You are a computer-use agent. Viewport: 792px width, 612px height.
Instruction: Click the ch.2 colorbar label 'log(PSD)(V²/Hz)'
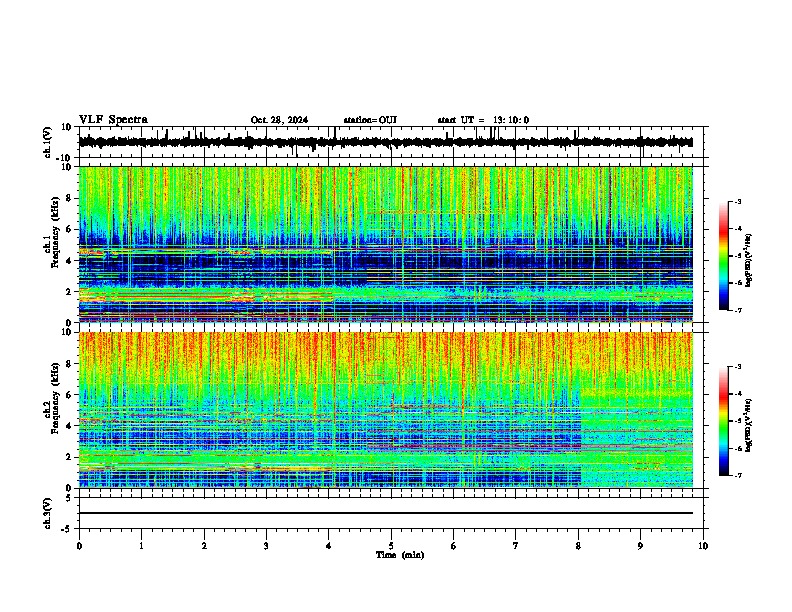pos(748,425)
